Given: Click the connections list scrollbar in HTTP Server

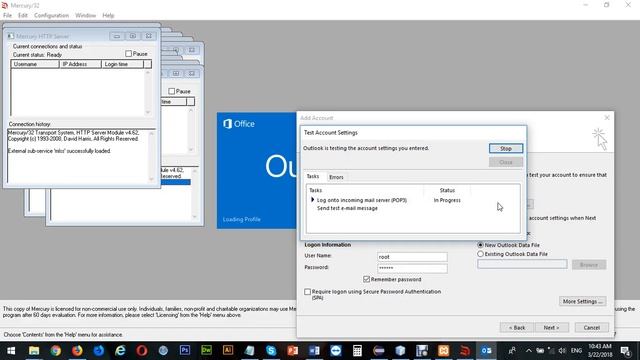Looking at the screenshot, I should pyautogui.click(x=148, y=92).
